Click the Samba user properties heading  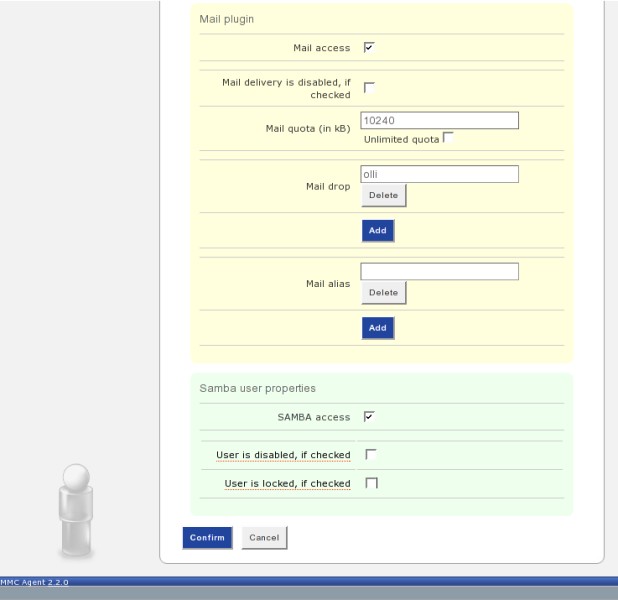pyautogui.click(x=258, y=388)
